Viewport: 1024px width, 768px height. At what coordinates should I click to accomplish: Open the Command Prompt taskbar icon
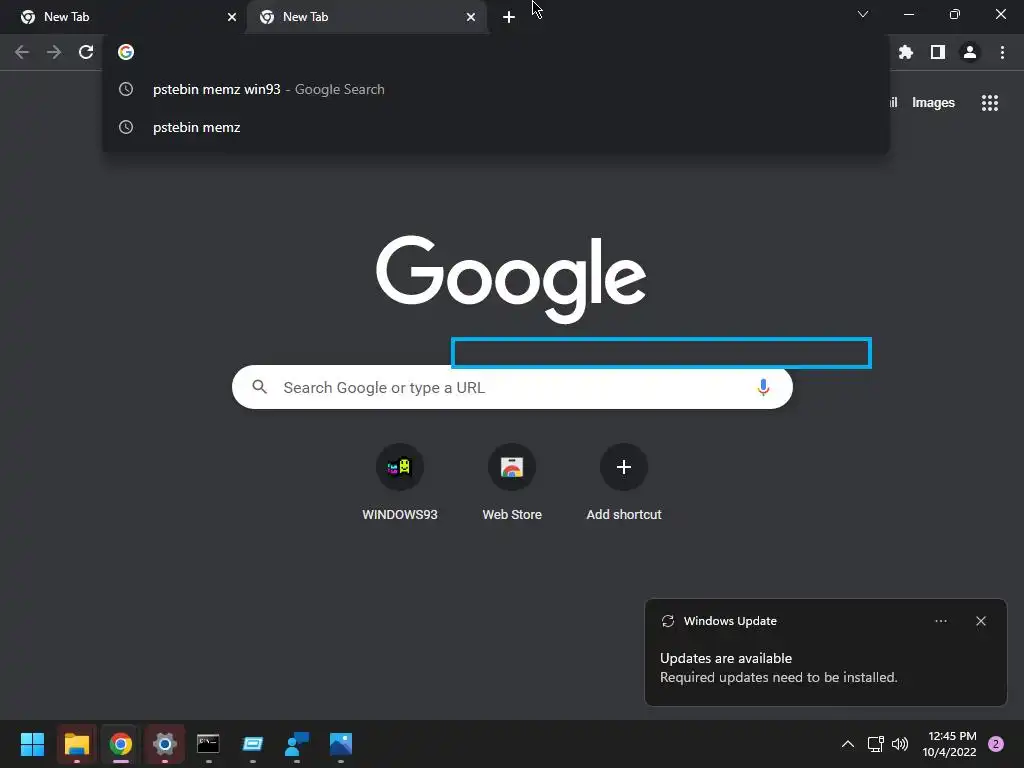(208, 744)
